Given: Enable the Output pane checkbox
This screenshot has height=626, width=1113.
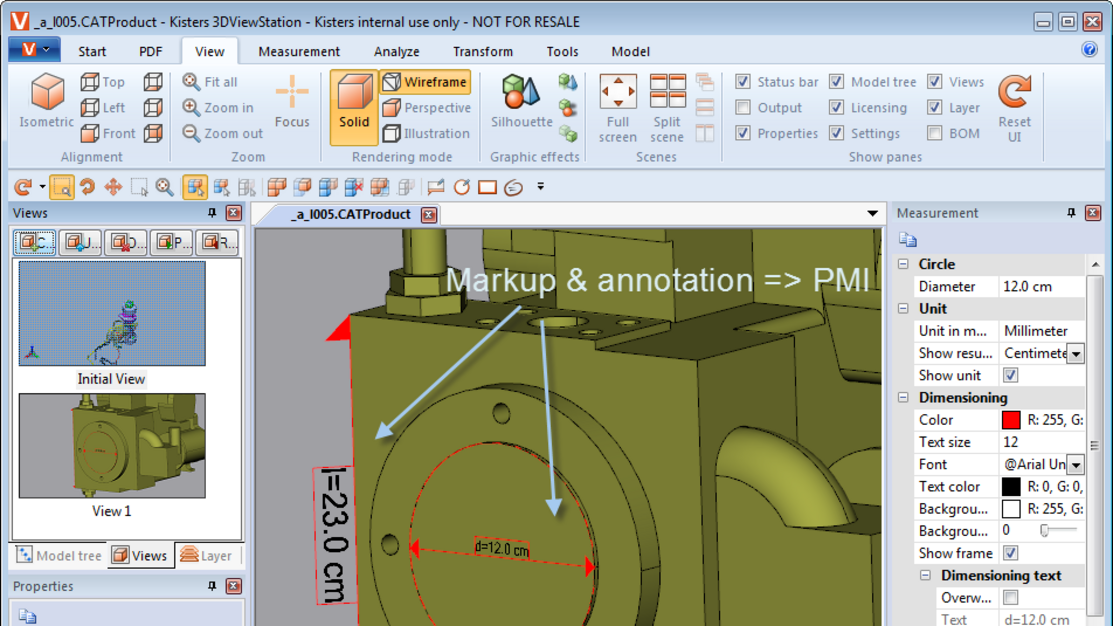Looking at the screenshot, I should pos(742,107).
